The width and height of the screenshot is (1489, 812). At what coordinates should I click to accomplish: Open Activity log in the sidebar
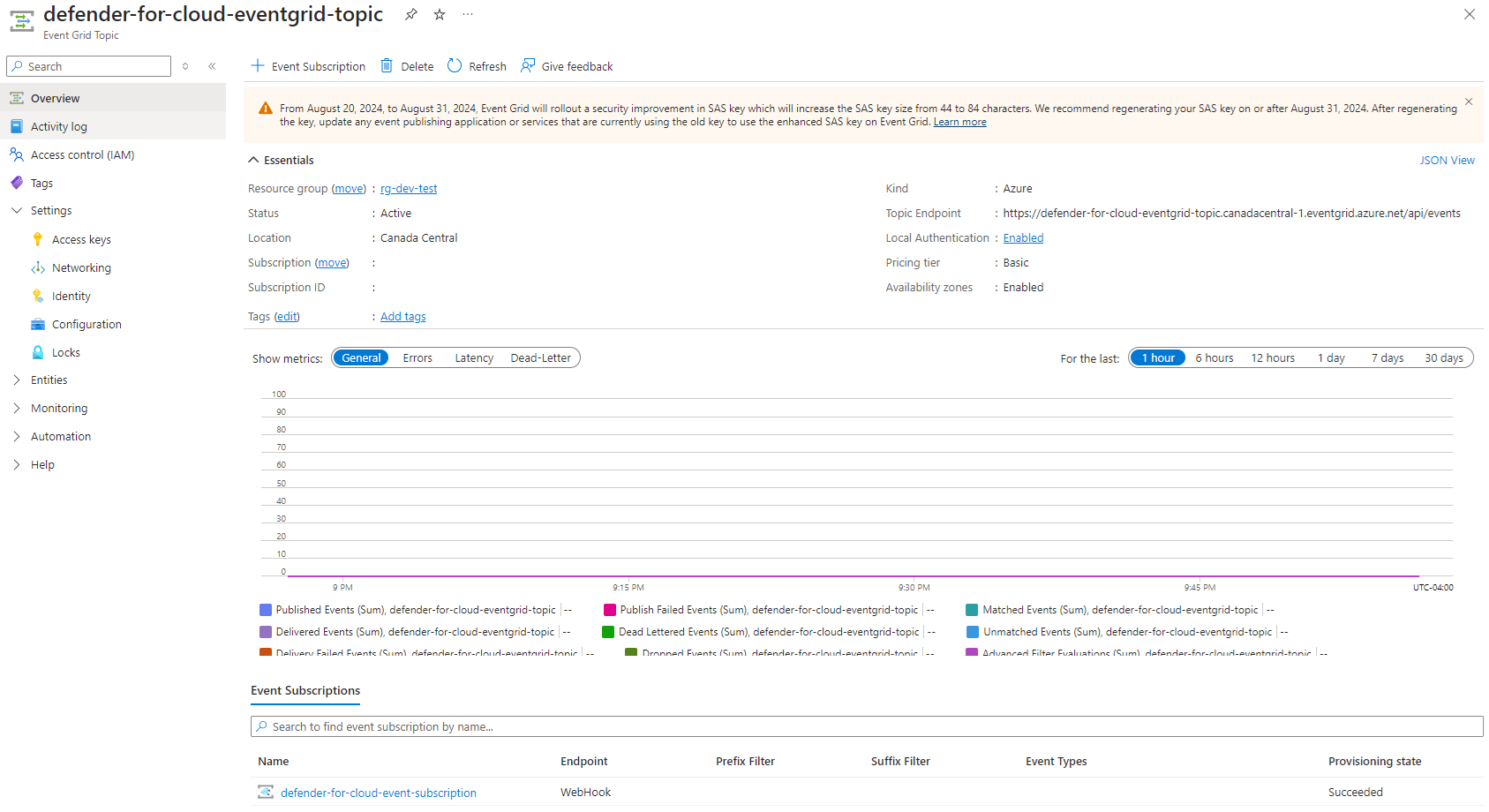113,126
